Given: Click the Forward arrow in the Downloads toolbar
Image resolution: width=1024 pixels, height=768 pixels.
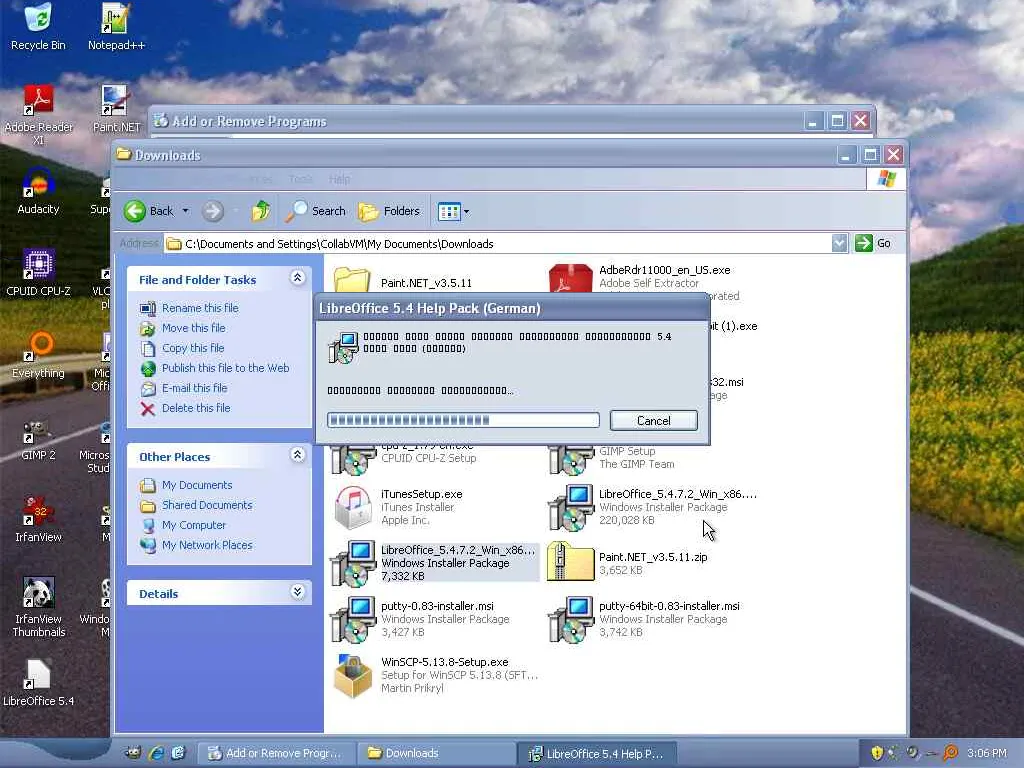Looking at the screenshot, I should click(213, 211).
